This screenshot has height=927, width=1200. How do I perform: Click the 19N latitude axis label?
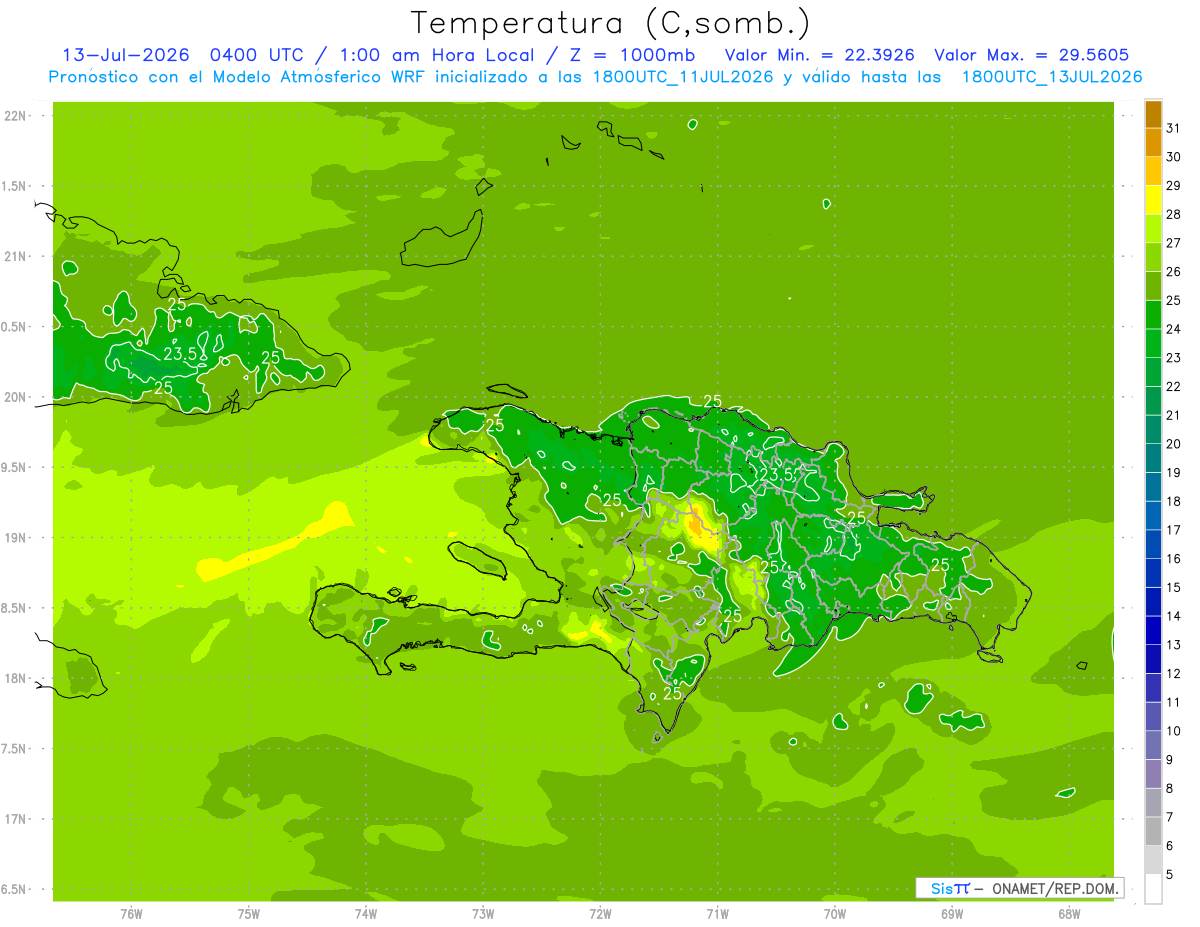point(17,538)
